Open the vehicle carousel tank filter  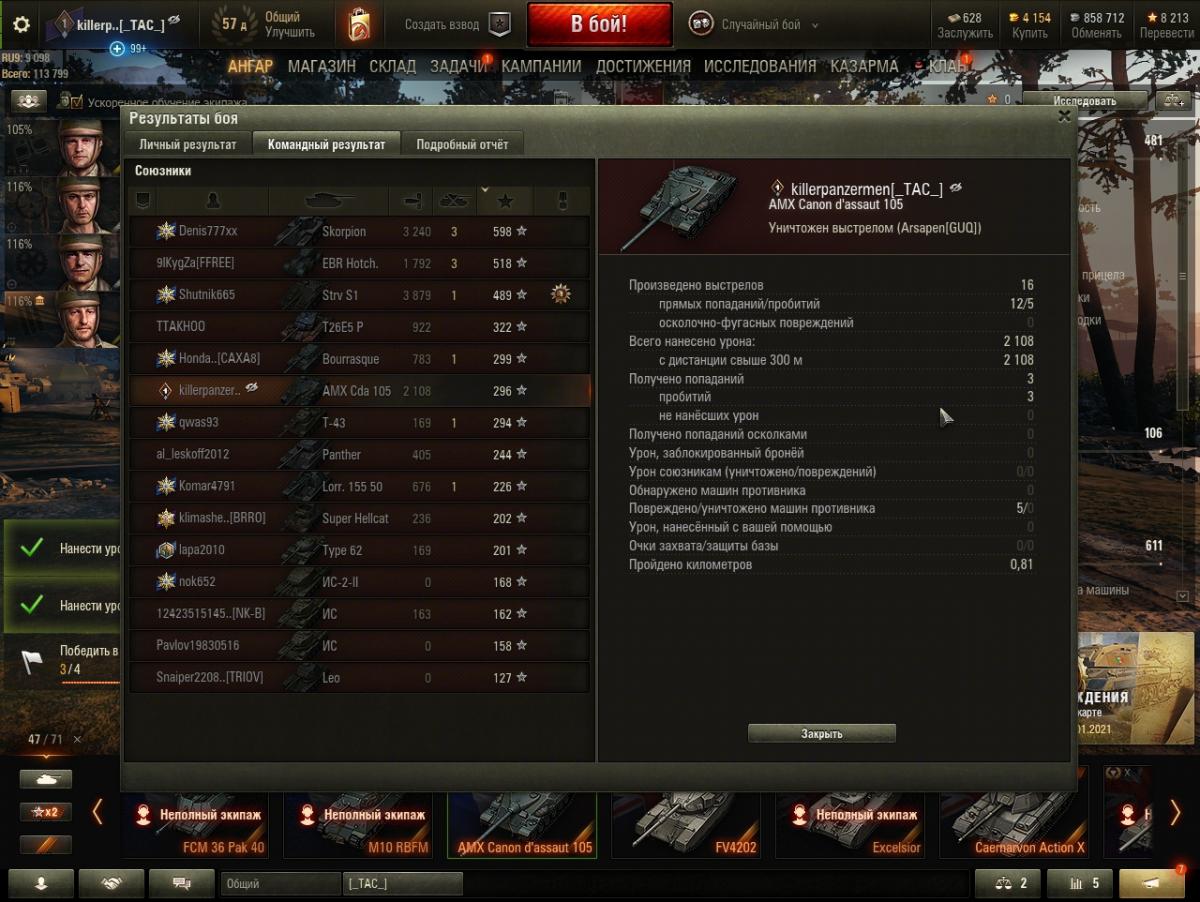(x=46, y=778)
